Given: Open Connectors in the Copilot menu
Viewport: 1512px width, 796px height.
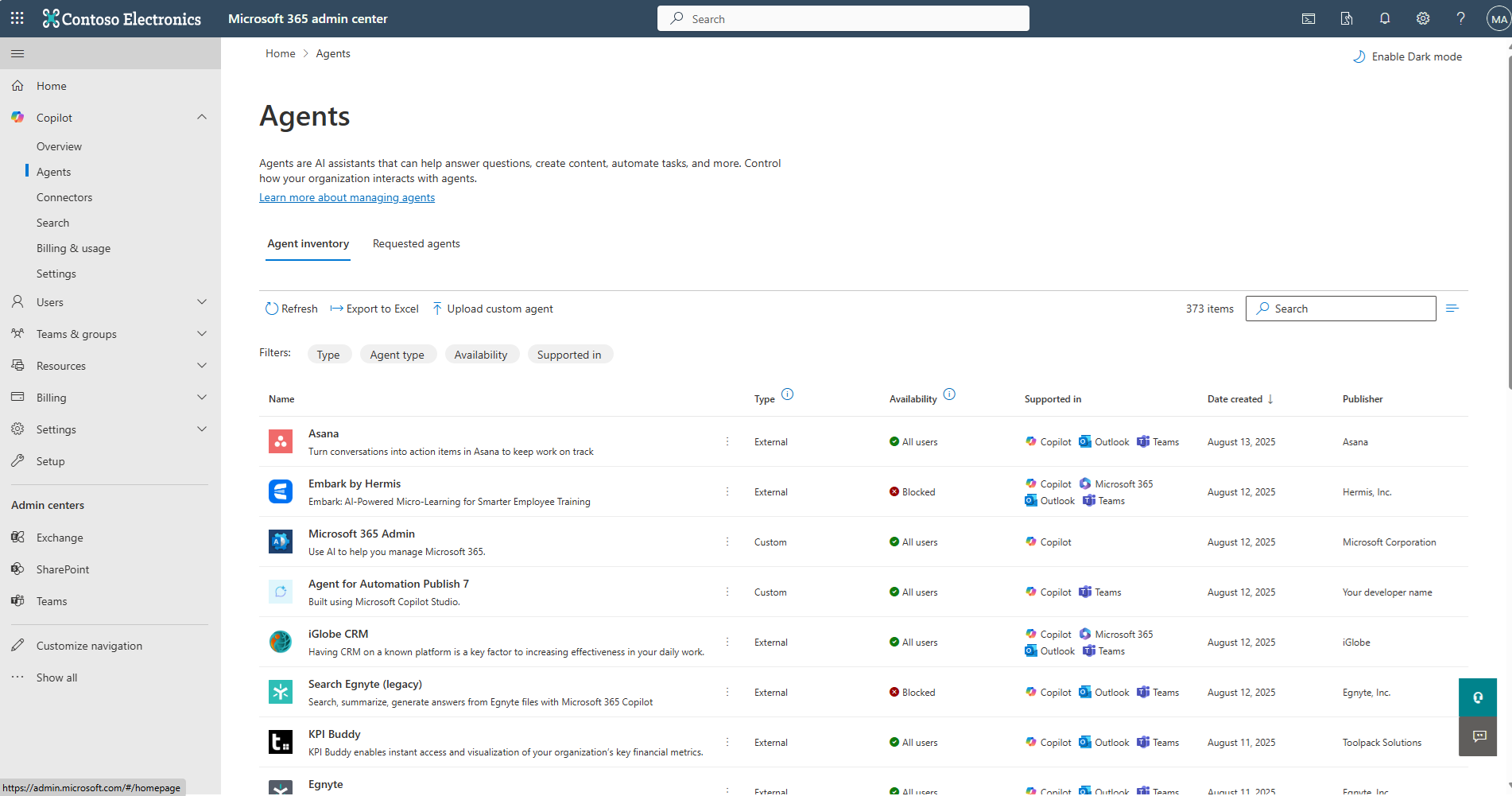Looking at the screenshot, I should (64, 197).
